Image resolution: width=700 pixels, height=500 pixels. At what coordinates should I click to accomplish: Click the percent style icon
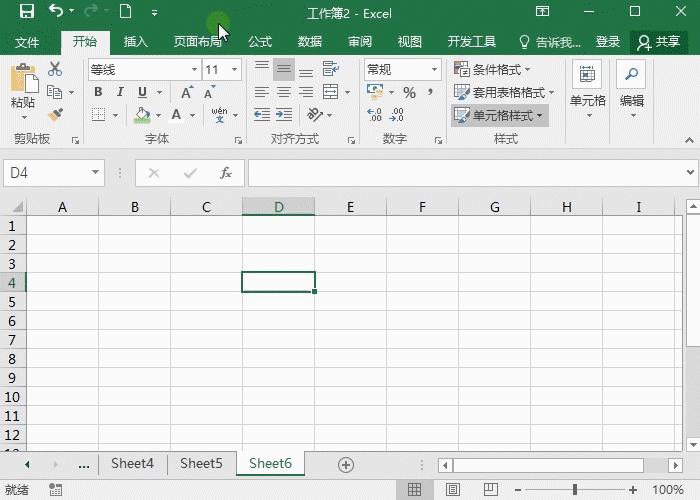[409, 92]
